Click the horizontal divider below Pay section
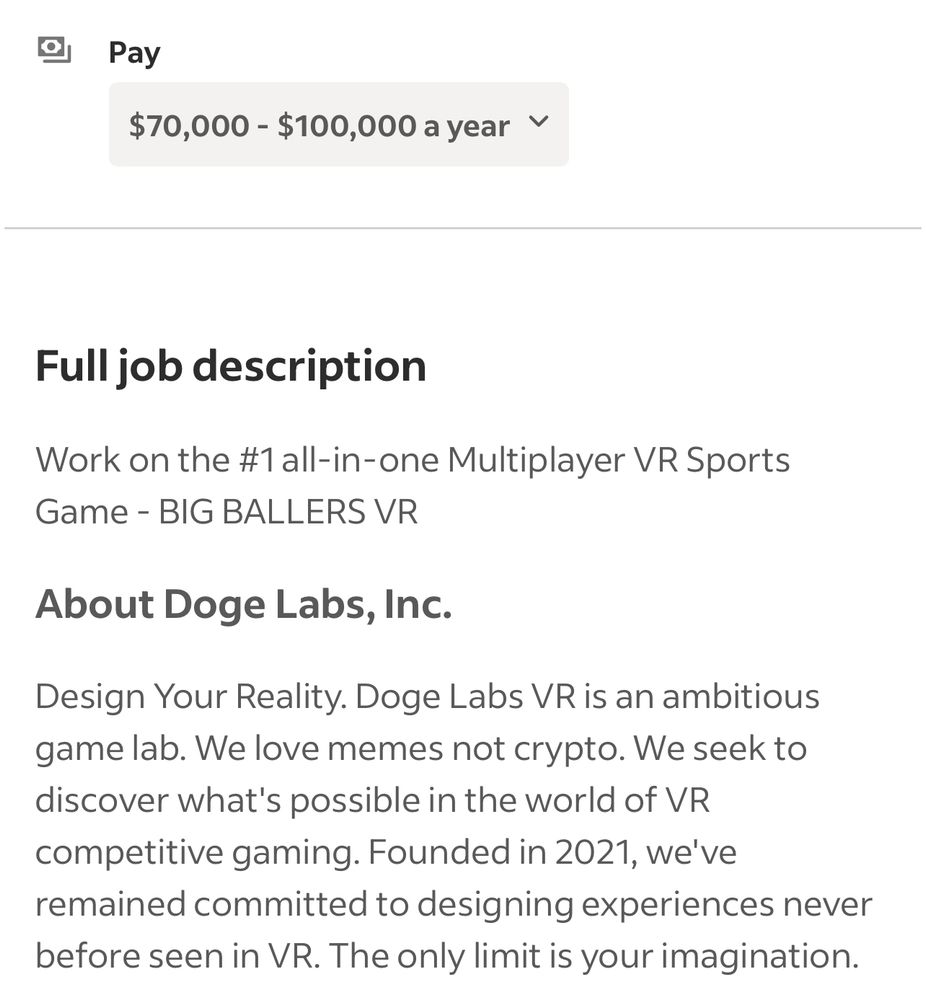This screenshot has width=926, height=1000. click(x=463, y=228)
